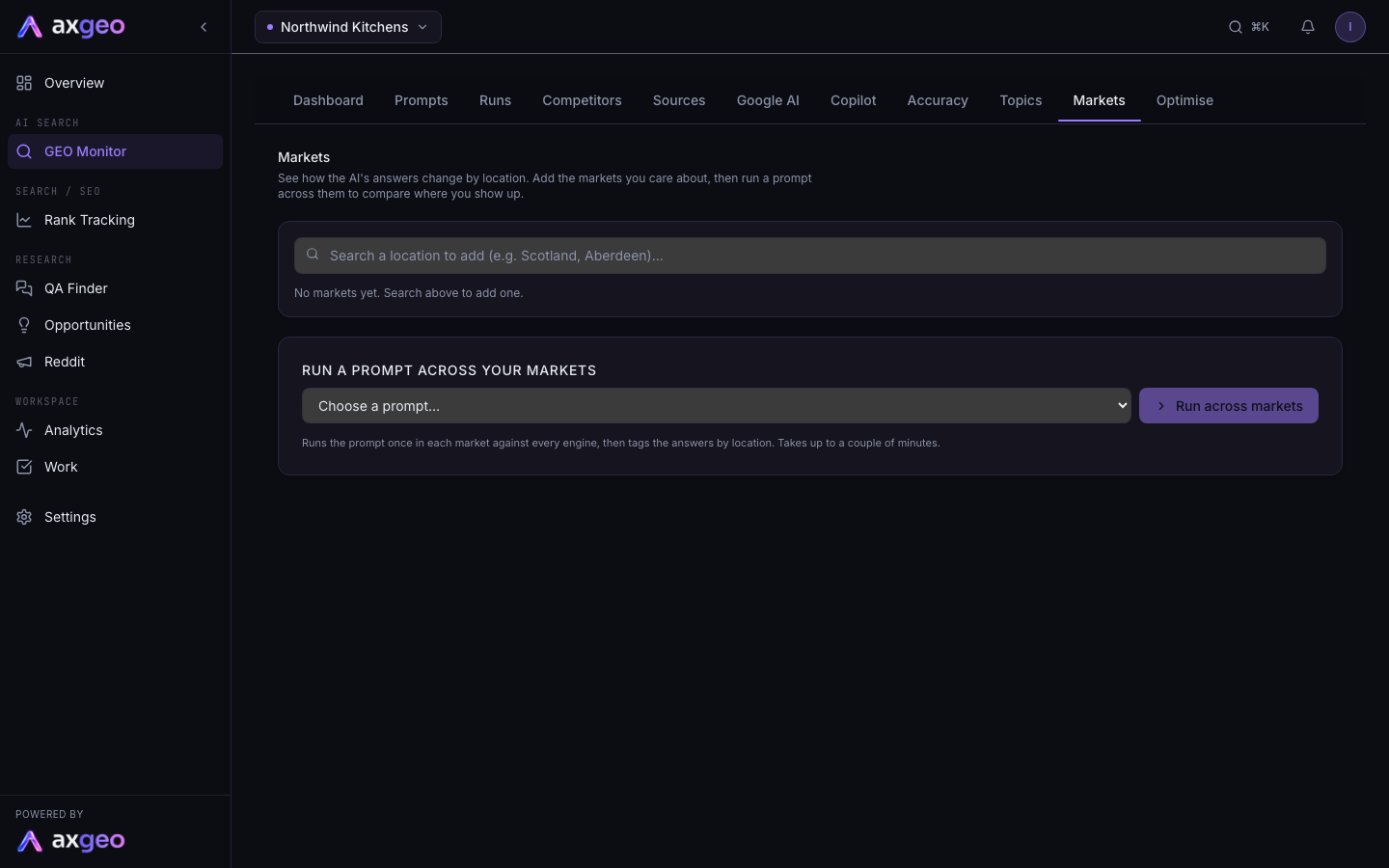Click the QA Finder chat bubbles icon
Image resolution: width=1389 pixels, height=868 pixels.
coord(24,288)
